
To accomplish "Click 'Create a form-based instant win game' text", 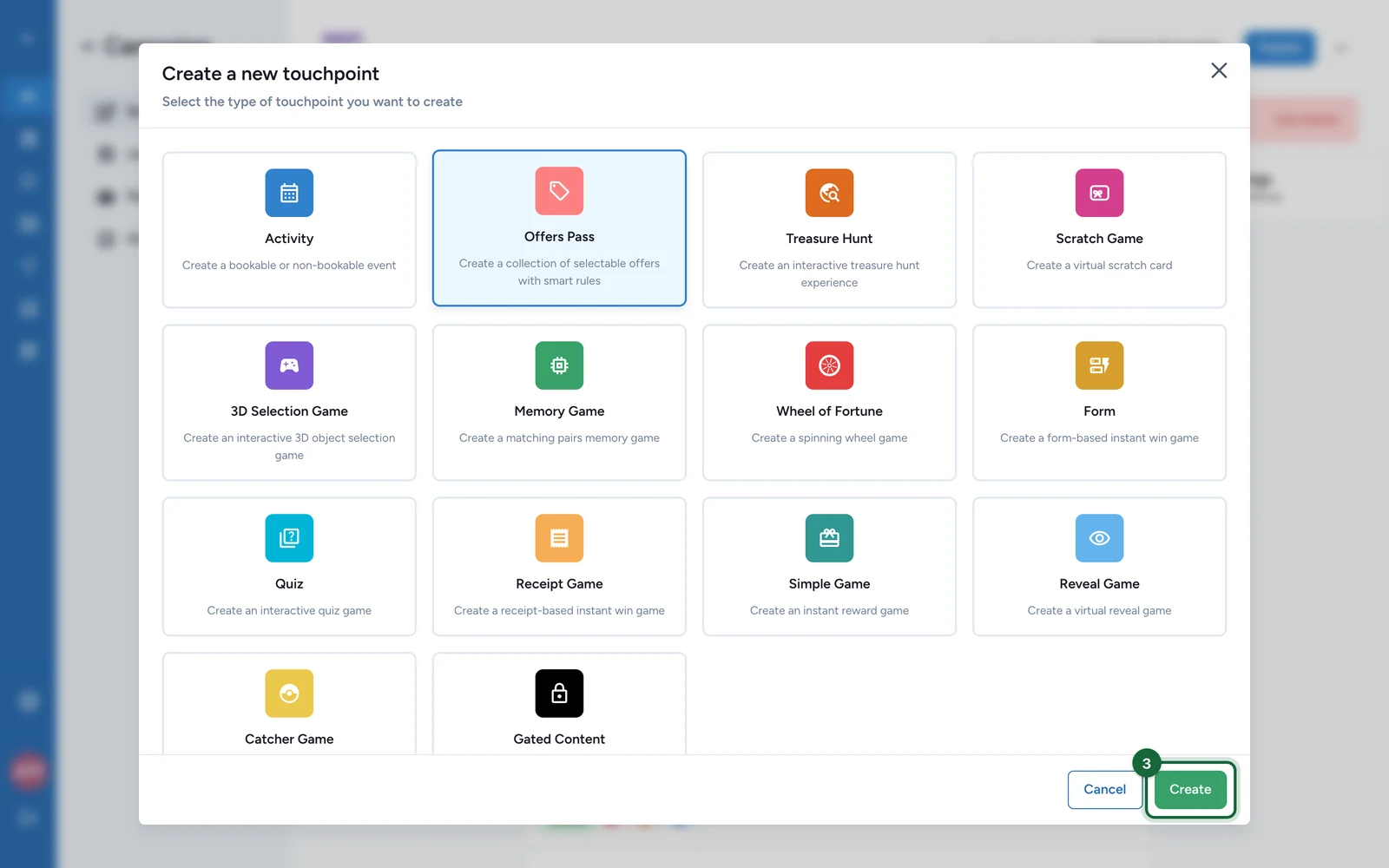I will coord(1099,438).
